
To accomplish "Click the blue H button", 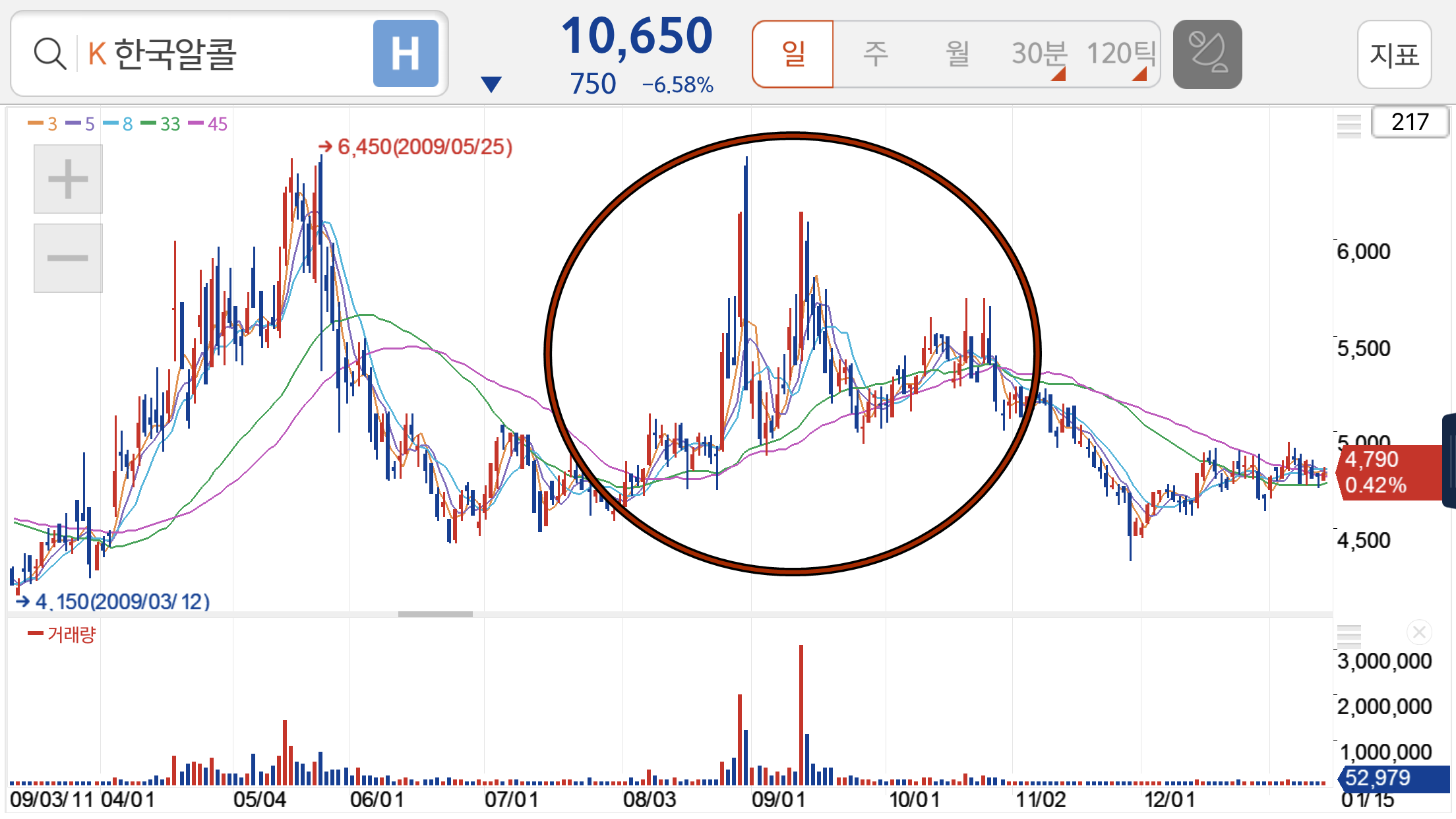I will [x=406, y=54].
